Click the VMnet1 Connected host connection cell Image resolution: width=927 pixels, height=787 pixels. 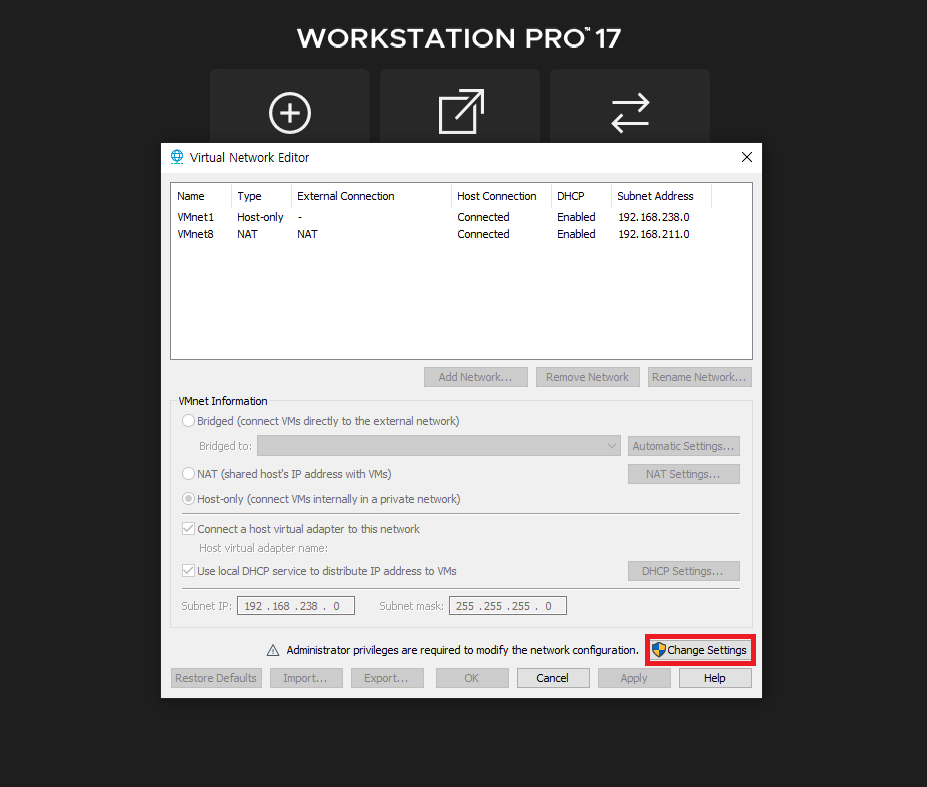[x=483, y=217]
